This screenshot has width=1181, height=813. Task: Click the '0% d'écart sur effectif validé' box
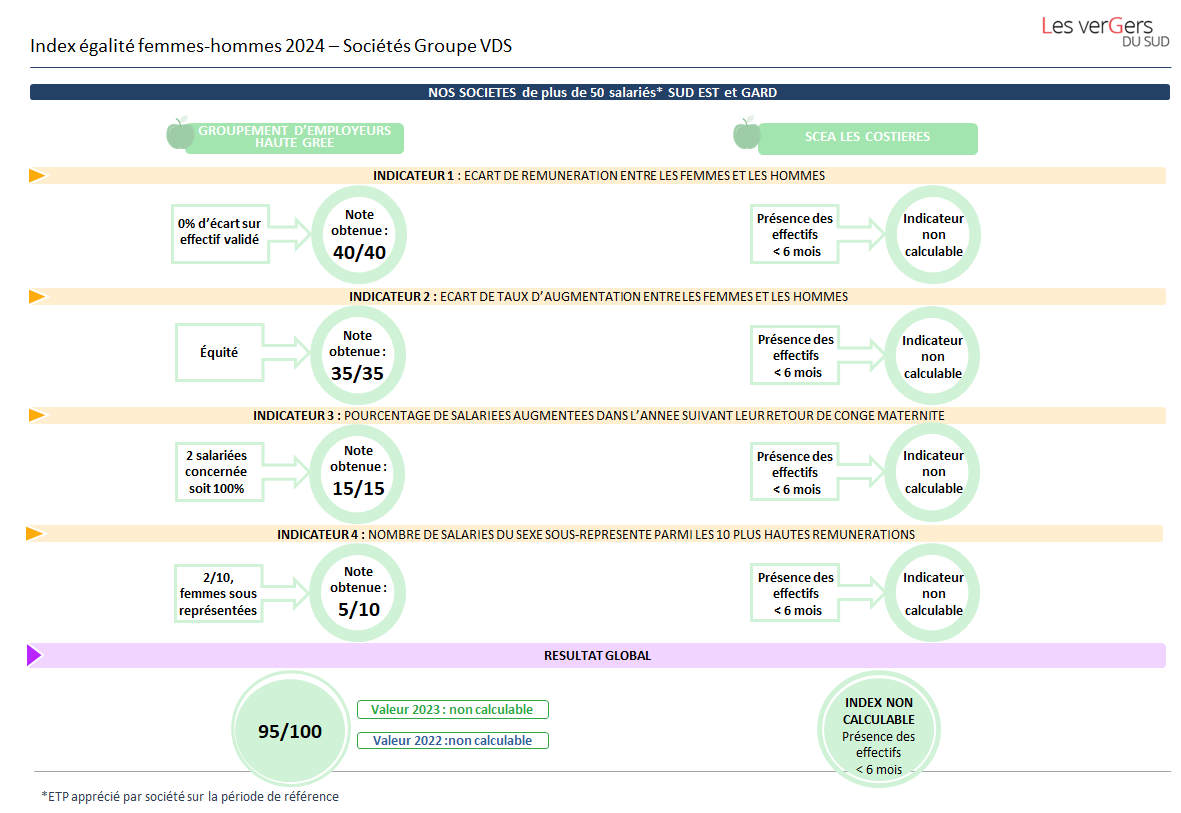tap(220, 232)
